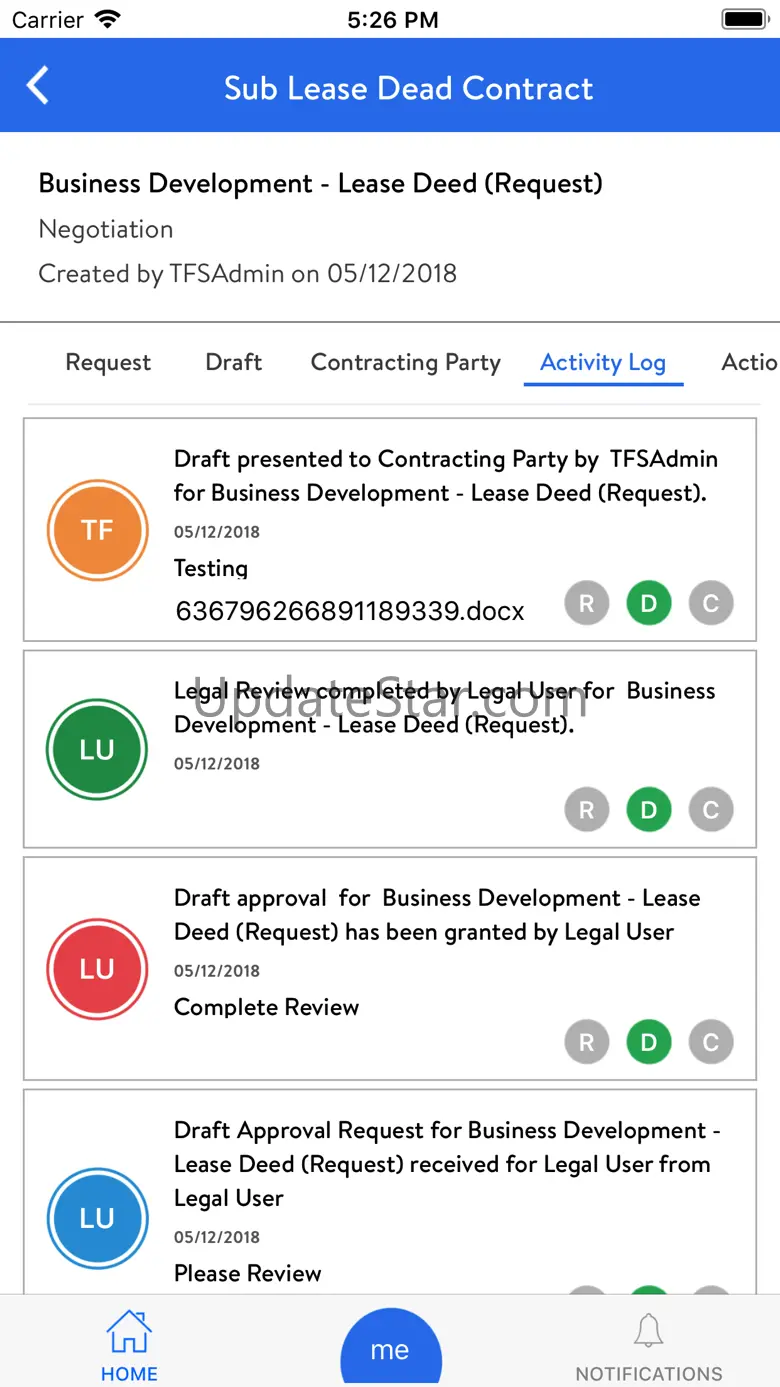Viewport: 780px width, 1387px height.
Task: Tap R badge on Legal Review entry
Action: pos(587,810)
